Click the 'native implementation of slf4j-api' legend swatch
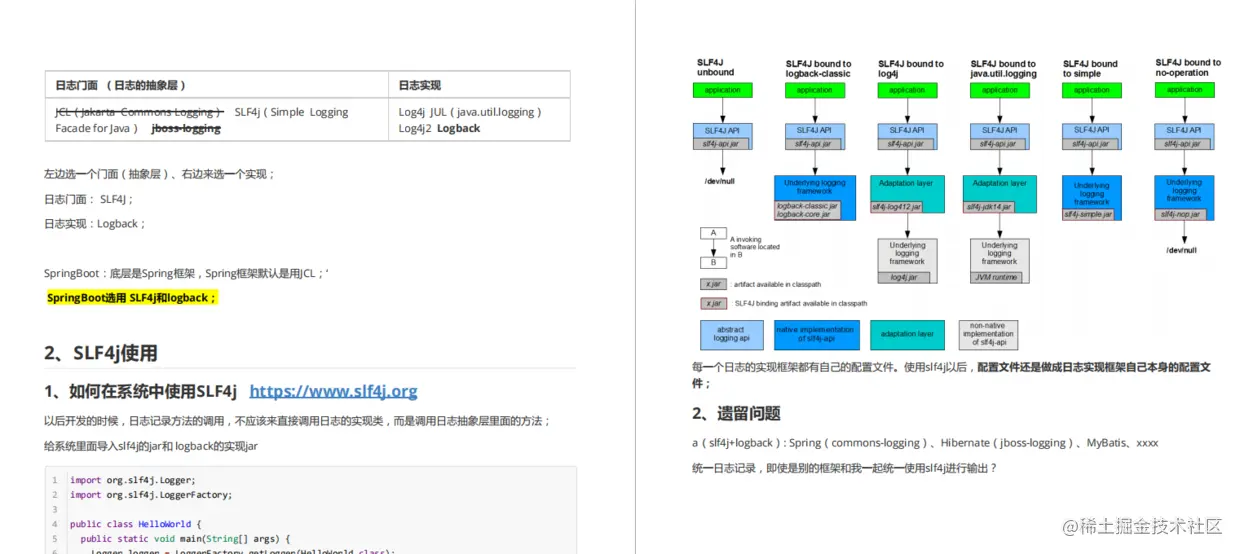Screen dimensions: 1240x554 [x=815, y=334]
